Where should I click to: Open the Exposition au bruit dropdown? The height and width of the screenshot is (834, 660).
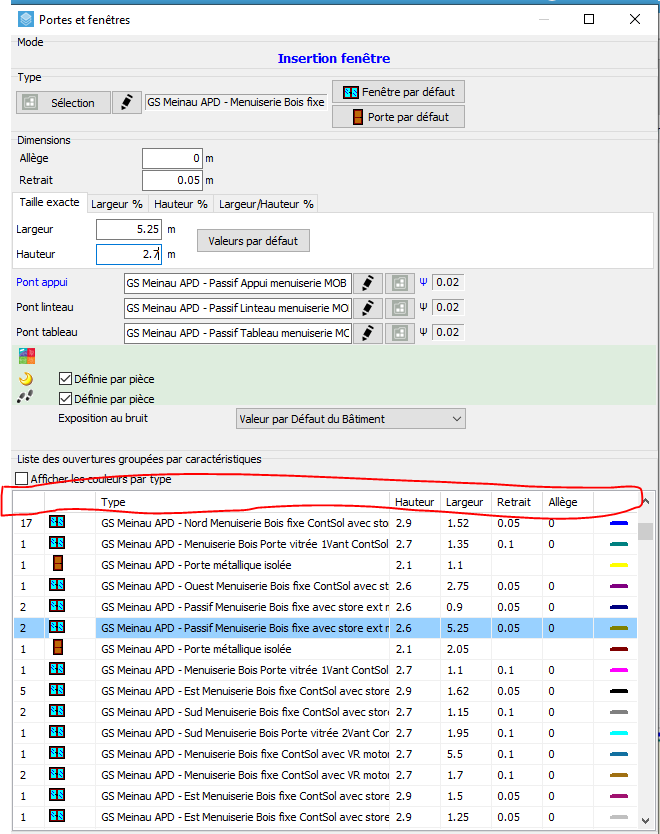tap(350, 419)
